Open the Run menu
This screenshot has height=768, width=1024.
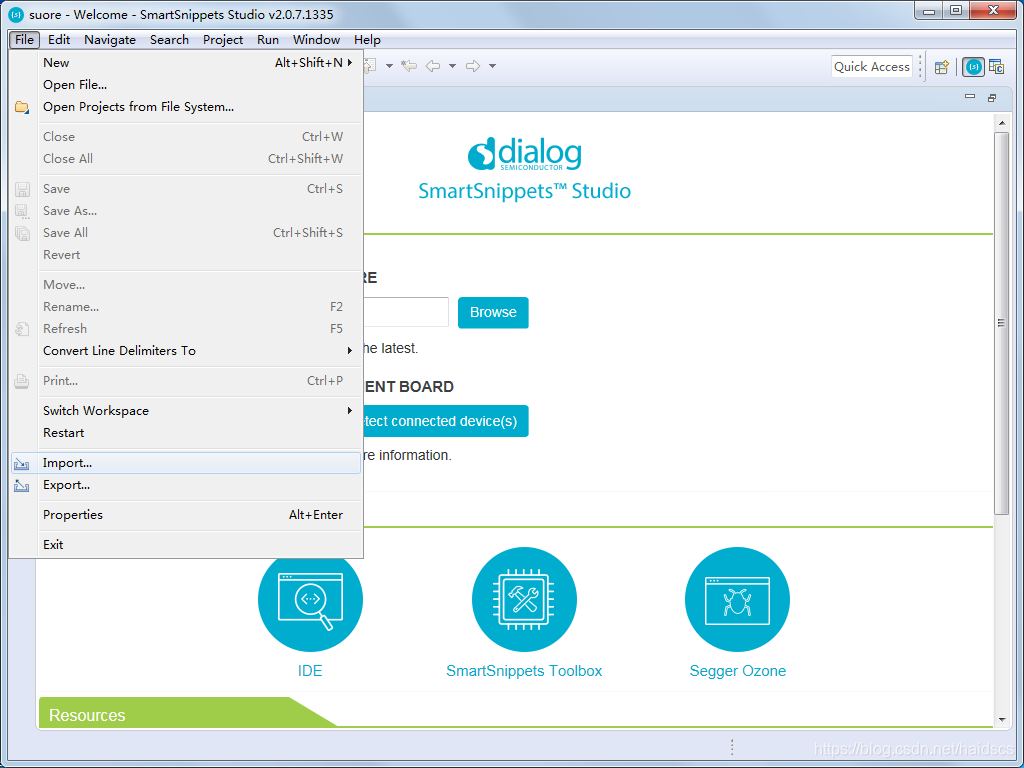(268, 40)
